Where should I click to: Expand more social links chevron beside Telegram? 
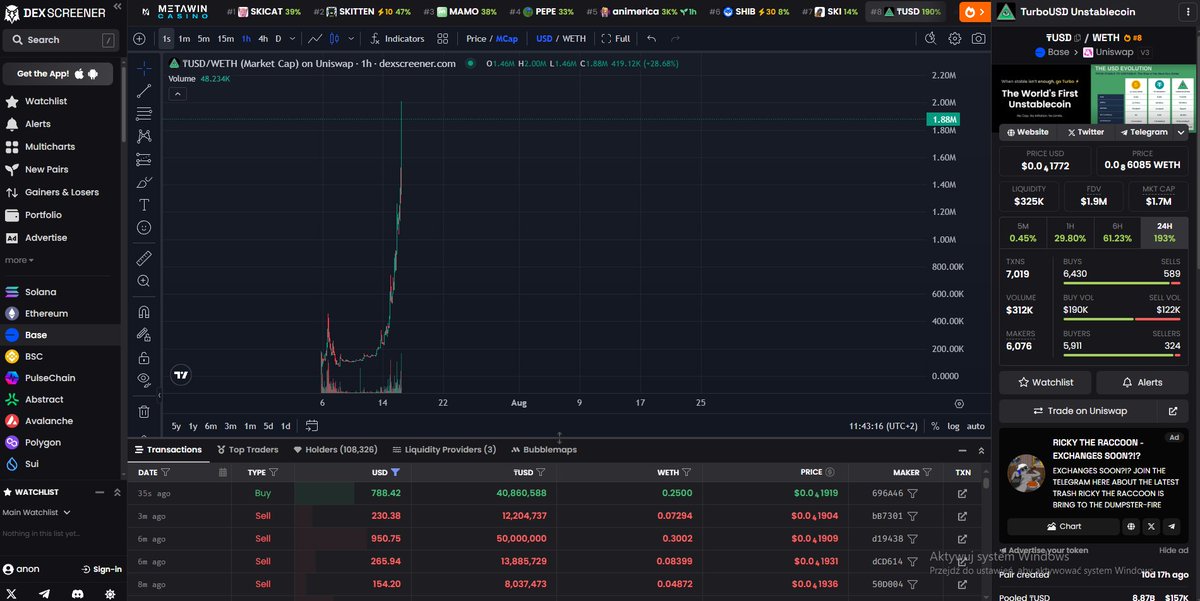1181,132
